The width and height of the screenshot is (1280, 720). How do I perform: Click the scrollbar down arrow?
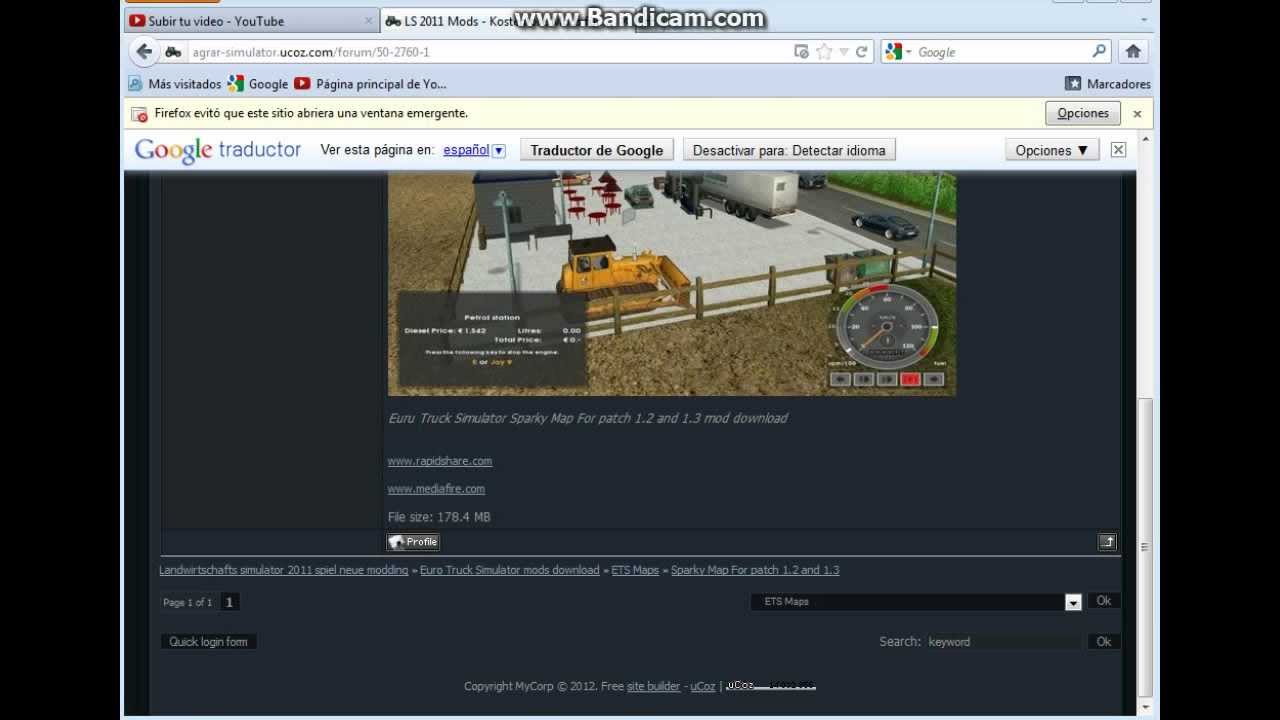(1145, 708)
